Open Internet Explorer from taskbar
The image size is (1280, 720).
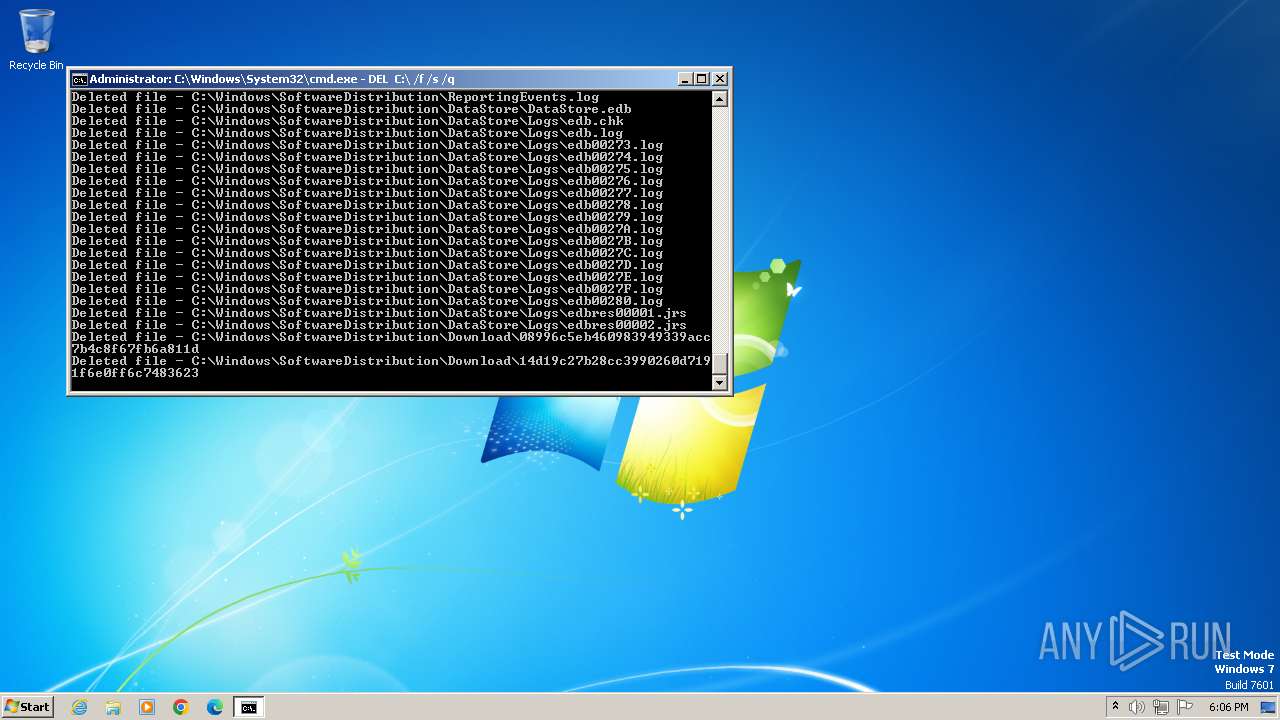tap(79, 707)
